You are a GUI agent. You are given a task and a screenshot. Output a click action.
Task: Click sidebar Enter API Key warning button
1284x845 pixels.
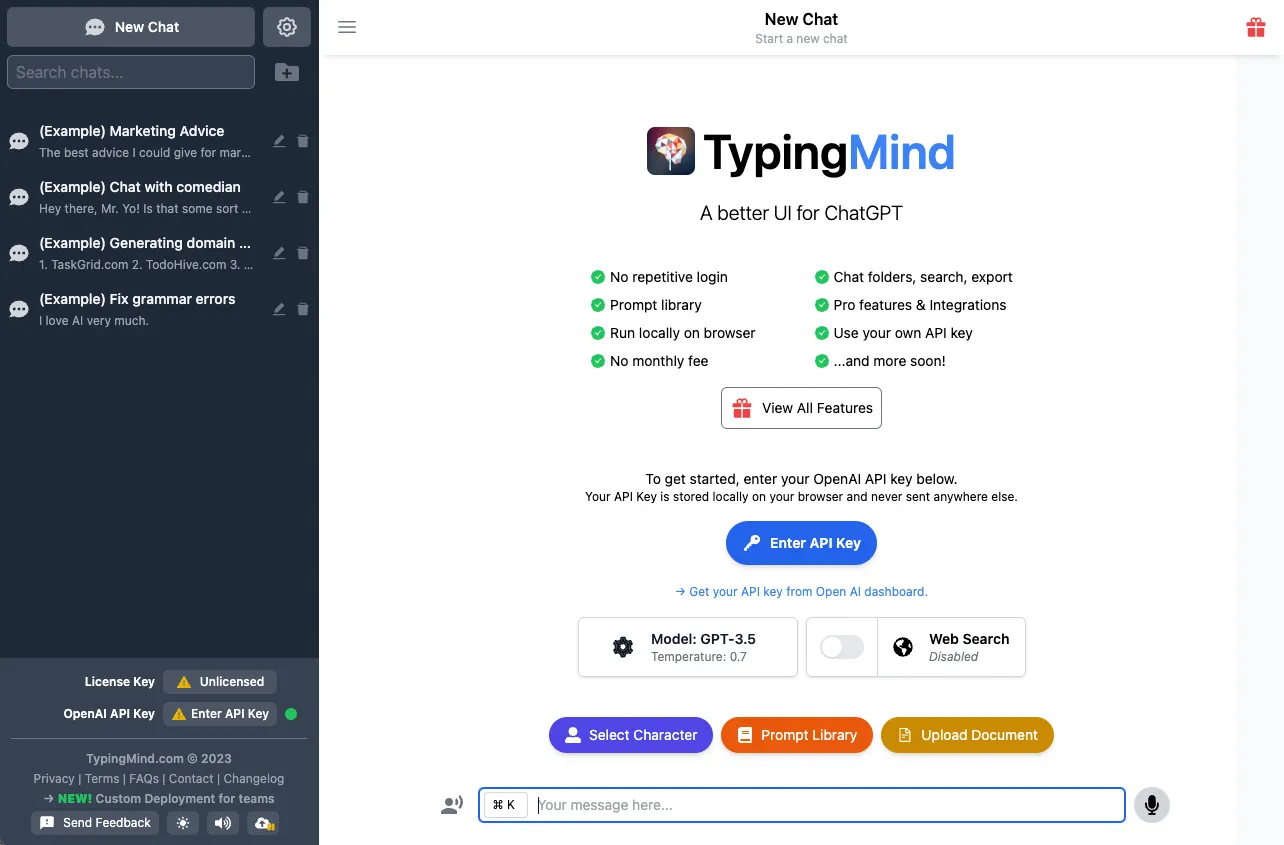[x=220, y=714]
